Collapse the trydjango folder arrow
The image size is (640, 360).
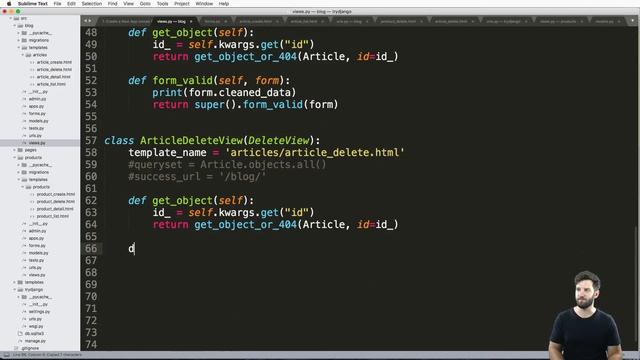(14, 290)
